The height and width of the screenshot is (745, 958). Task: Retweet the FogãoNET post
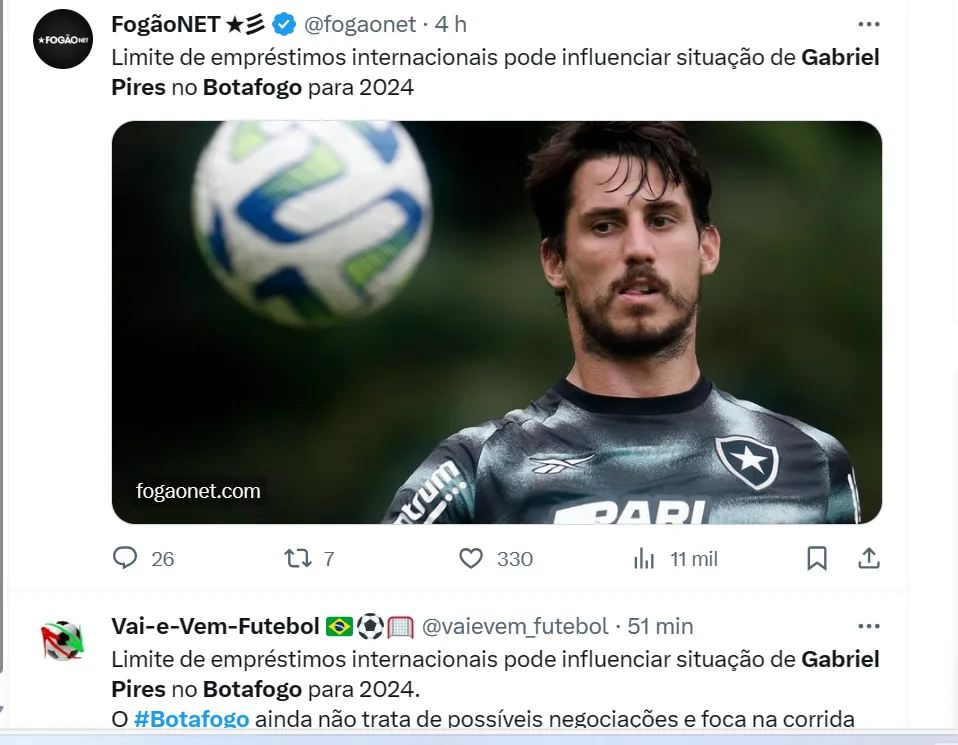pyautogui.click(x=310, y=558)
